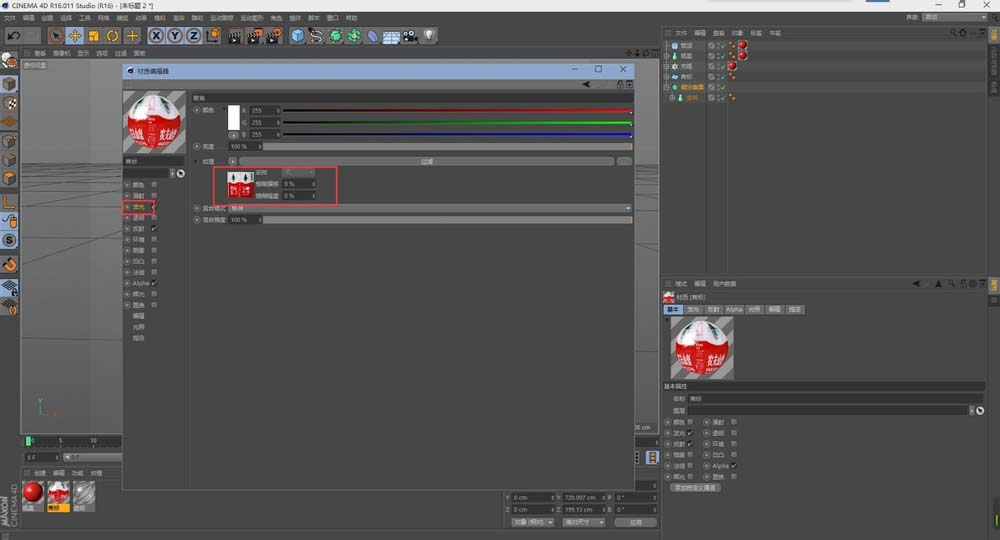Click the Render to Picture Viewer clapperboard icon

coord(253,36)
